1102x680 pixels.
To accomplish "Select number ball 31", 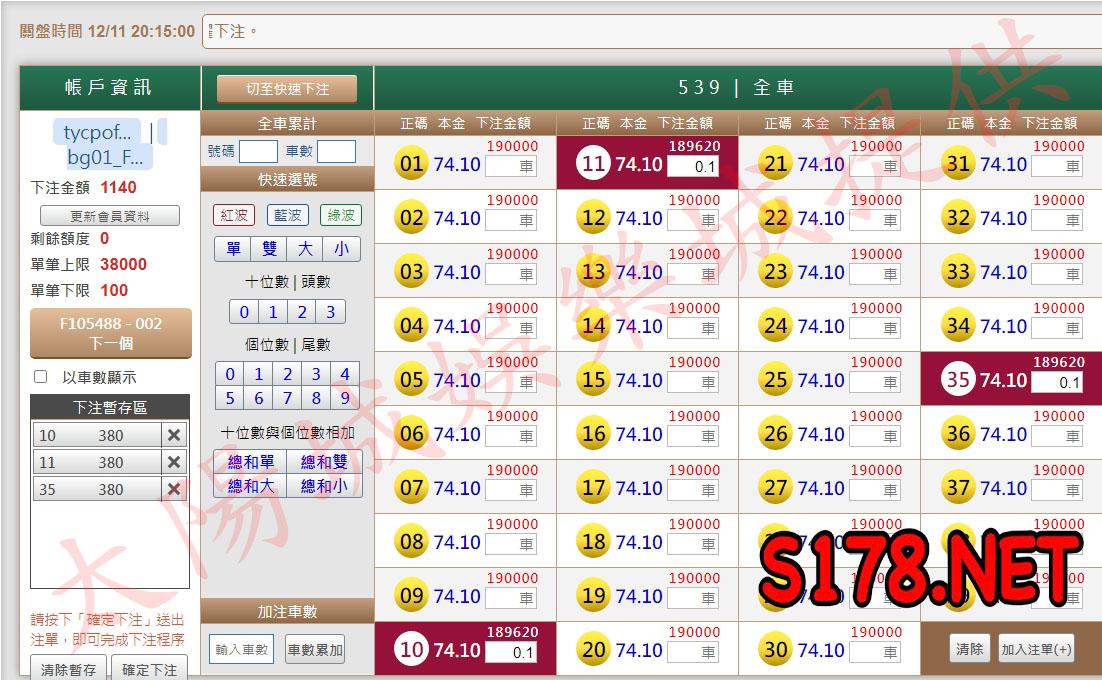I will [958, 164].
